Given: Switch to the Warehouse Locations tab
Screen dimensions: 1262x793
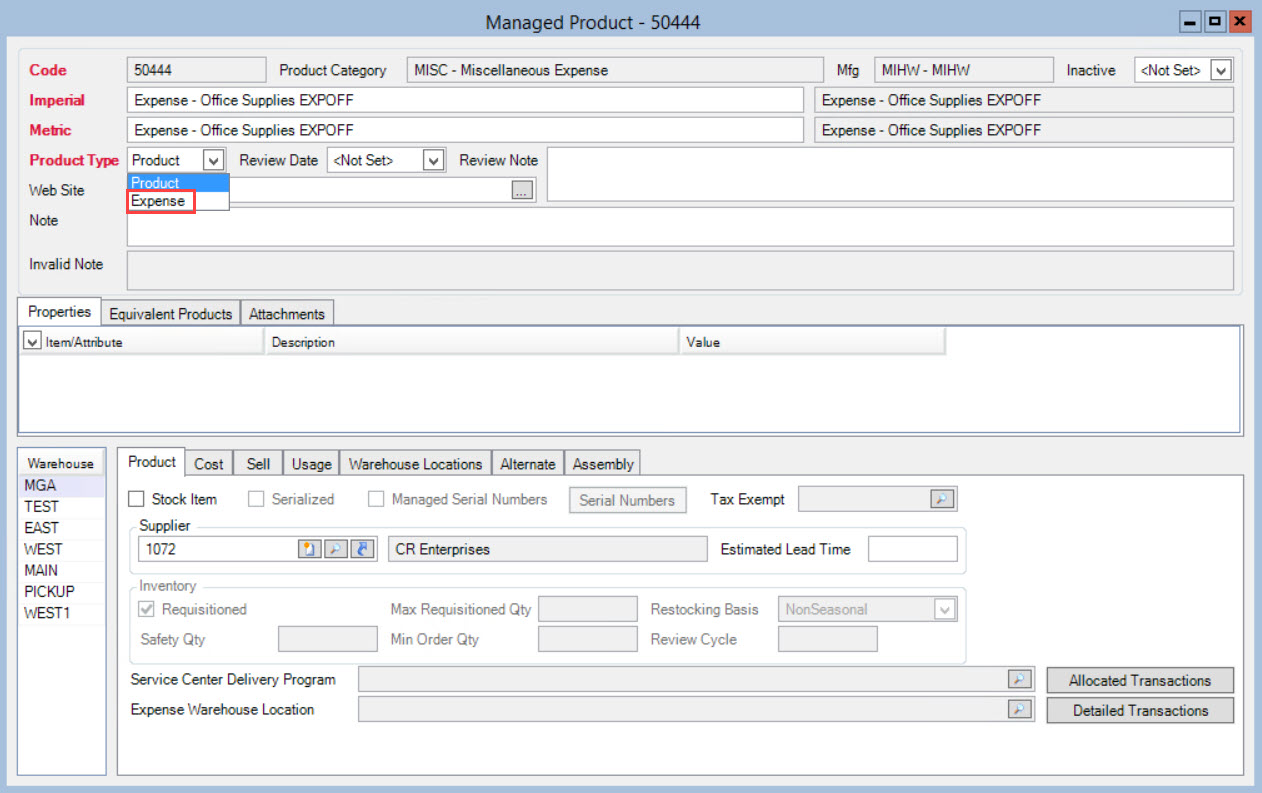Looking at the screenshot, I should (416, 464).
